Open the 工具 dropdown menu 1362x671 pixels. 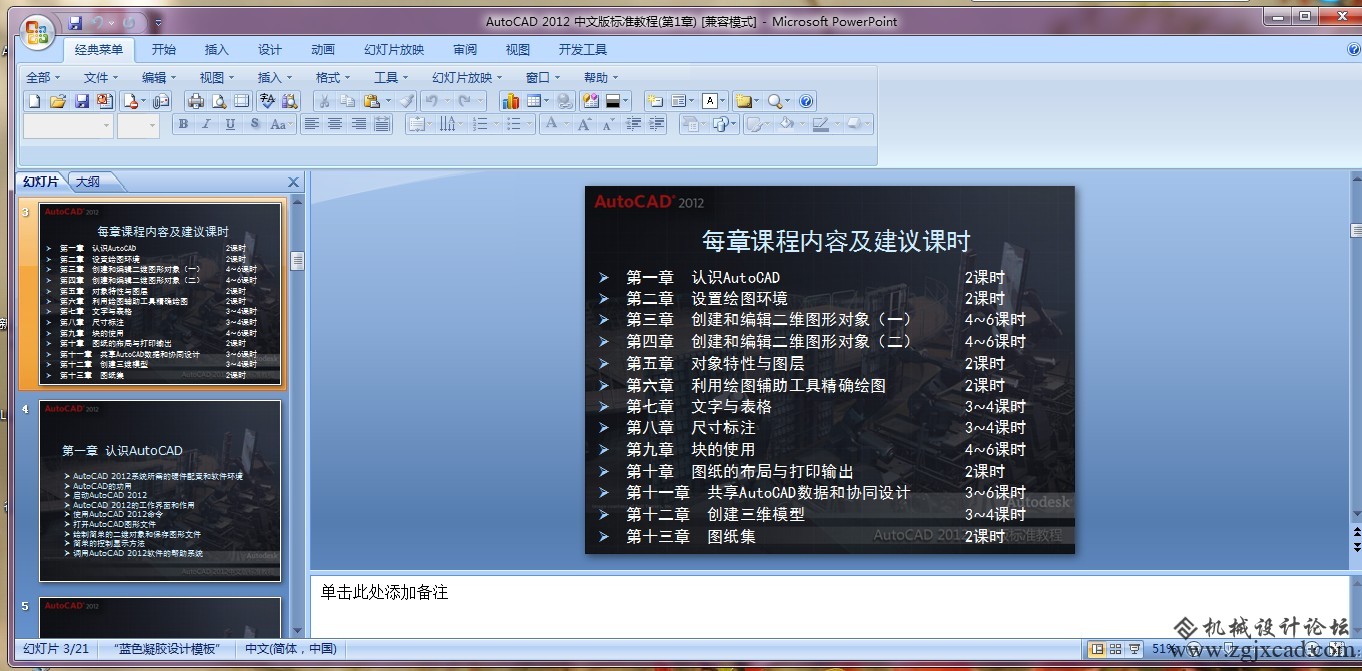[391, 77]
